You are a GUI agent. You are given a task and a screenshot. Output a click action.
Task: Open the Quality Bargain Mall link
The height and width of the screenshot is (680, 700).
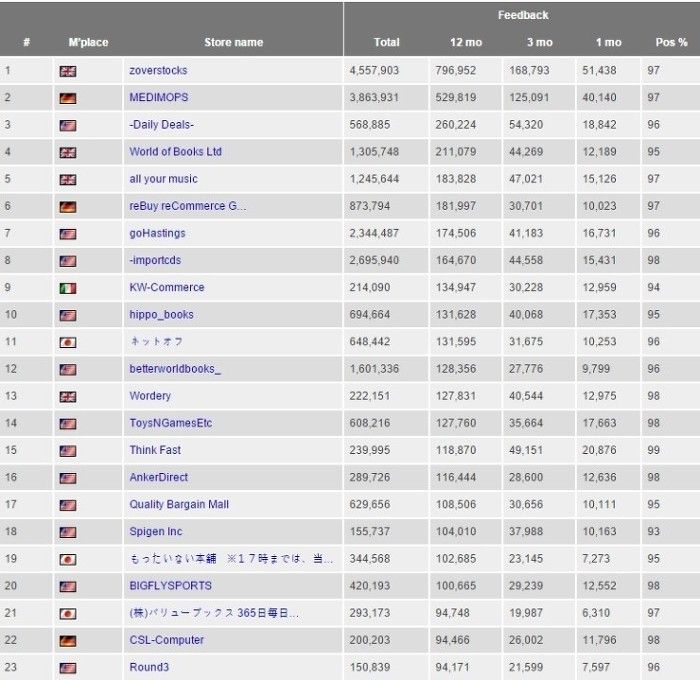pos(179,504)
